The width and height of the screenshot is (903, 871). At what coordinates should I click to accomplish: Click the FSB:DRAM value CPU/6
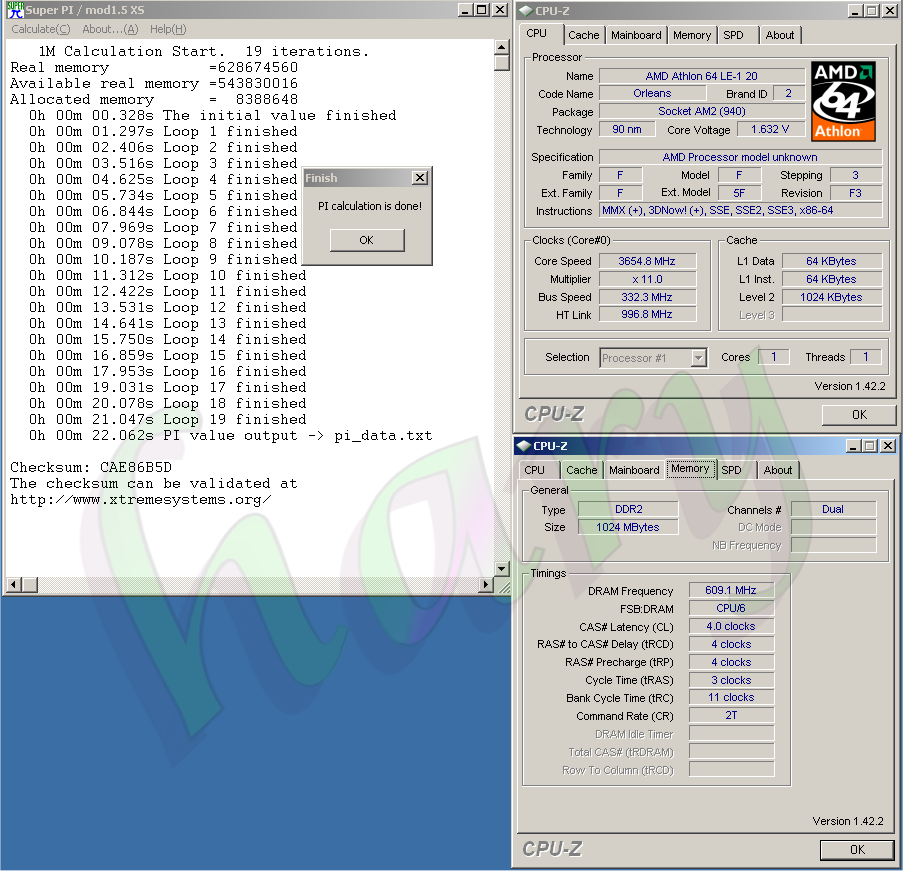pyautogui.click(x=731, y=608)
